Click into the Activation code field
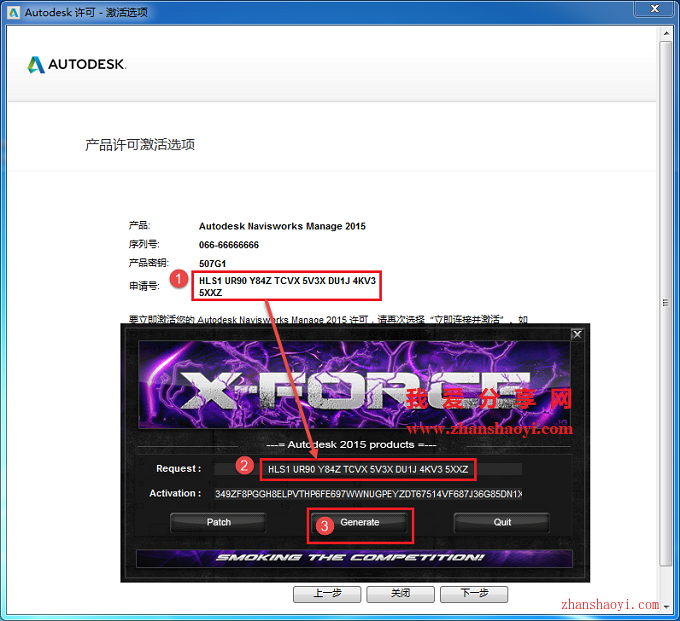 tap(368, 494)
